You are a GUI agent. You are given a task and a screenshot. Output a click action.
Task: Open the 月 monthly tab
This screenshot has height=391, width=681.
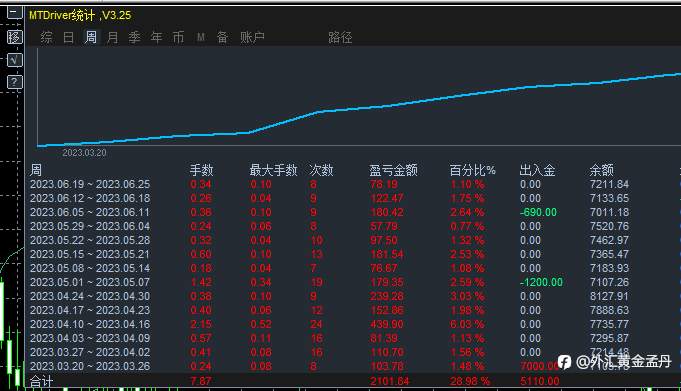[x=113, y=37]
